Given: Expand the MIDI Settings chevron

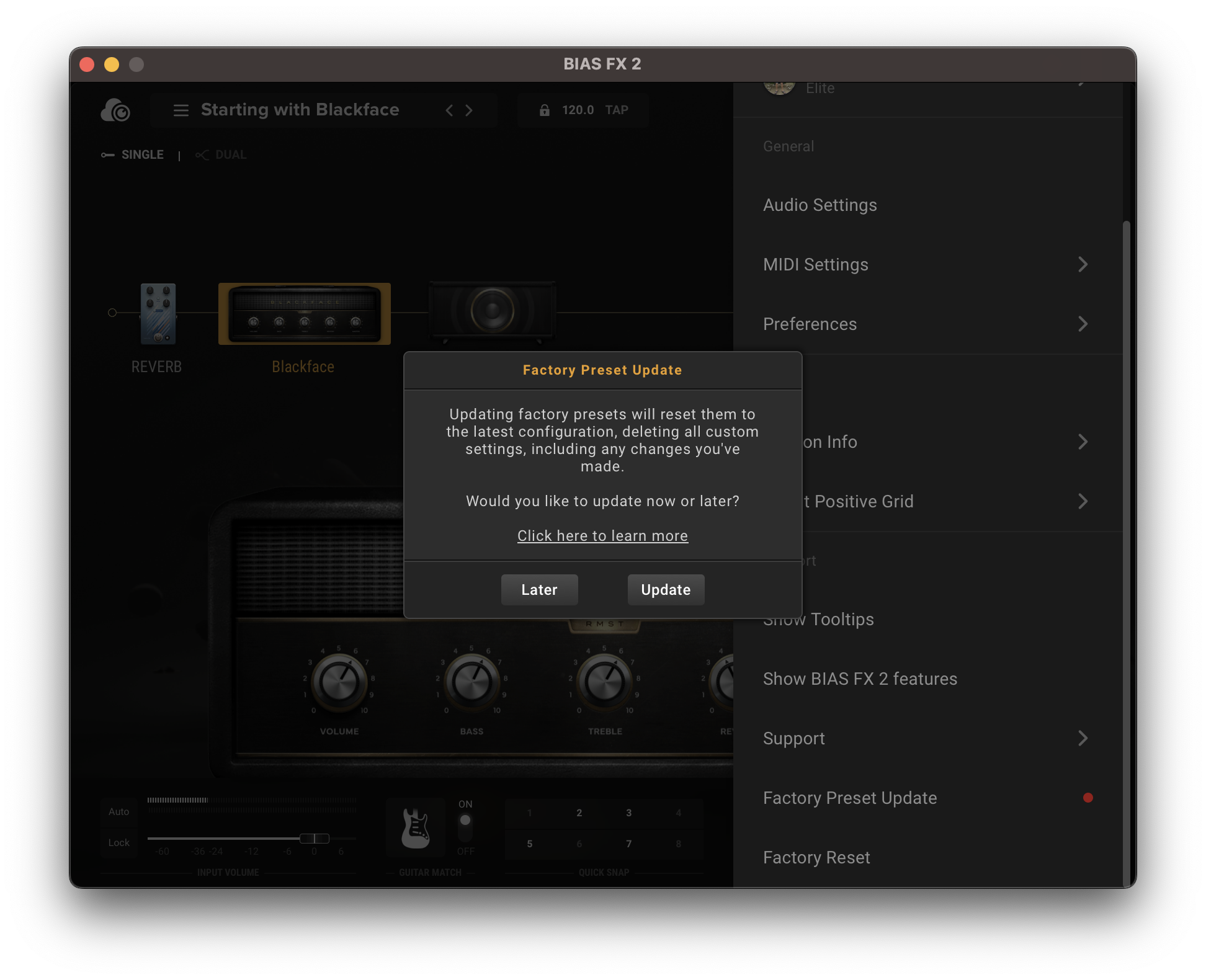Looking at the screenshot, I should coord(1083,265).
